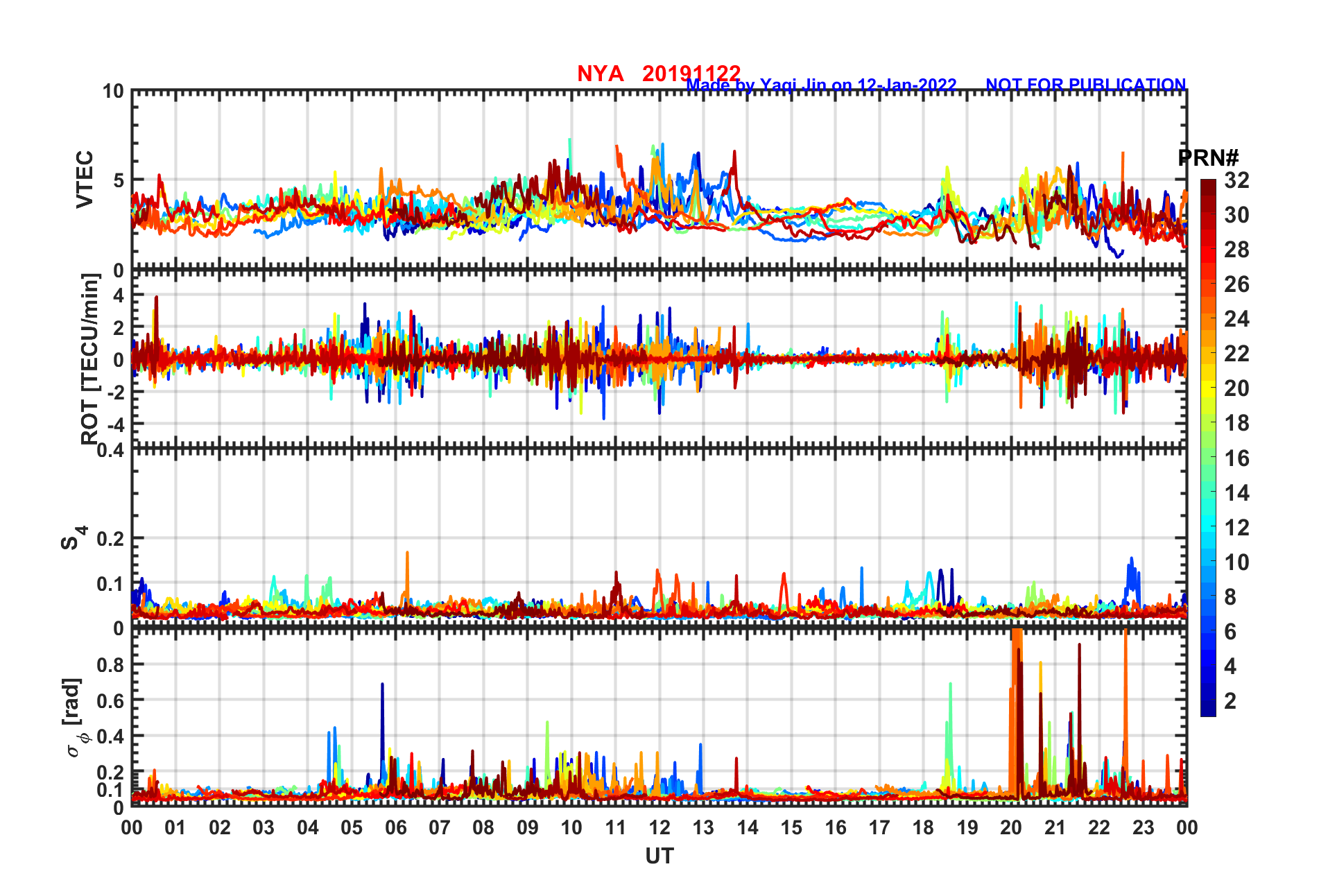Image resolution: width=1319 pixels, height=896 pixels.
Task: Click the 'Made by Yaqi Jin' annotation
Action: (x=821, y=85)
